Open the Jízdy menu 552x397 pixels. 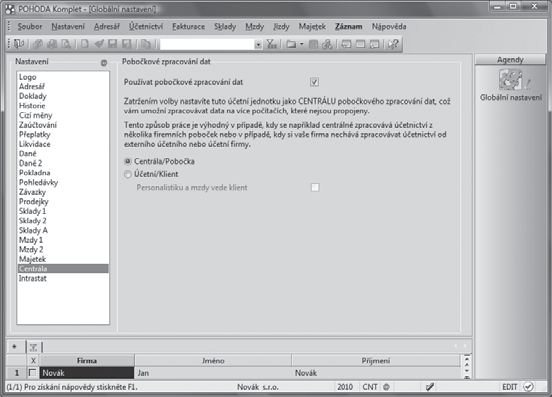281,26
